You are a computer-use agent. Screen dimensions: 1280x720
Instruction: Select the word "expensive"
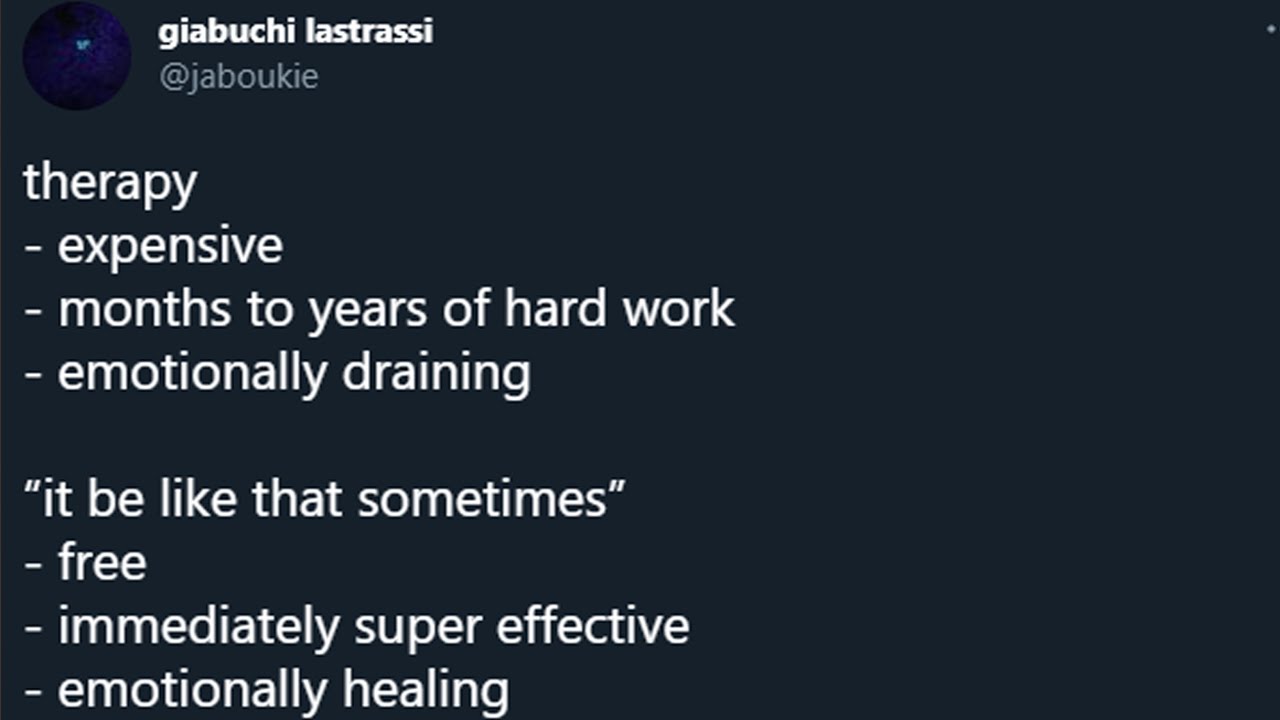[x=170, y=247]
